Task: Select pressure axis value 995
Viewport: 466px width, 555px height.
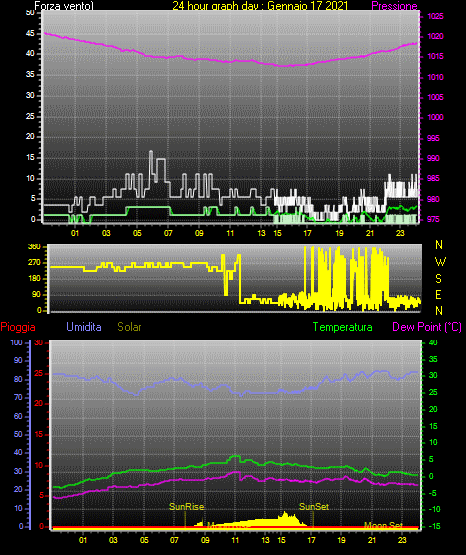Action: point(433,138)
